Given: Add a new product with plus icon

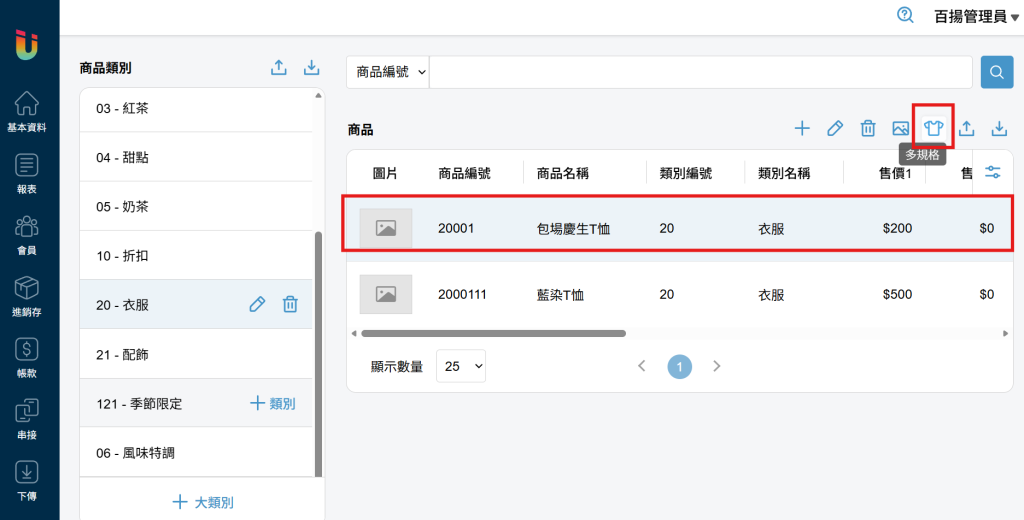Looking at the screenshot, I should coord(802,128).
